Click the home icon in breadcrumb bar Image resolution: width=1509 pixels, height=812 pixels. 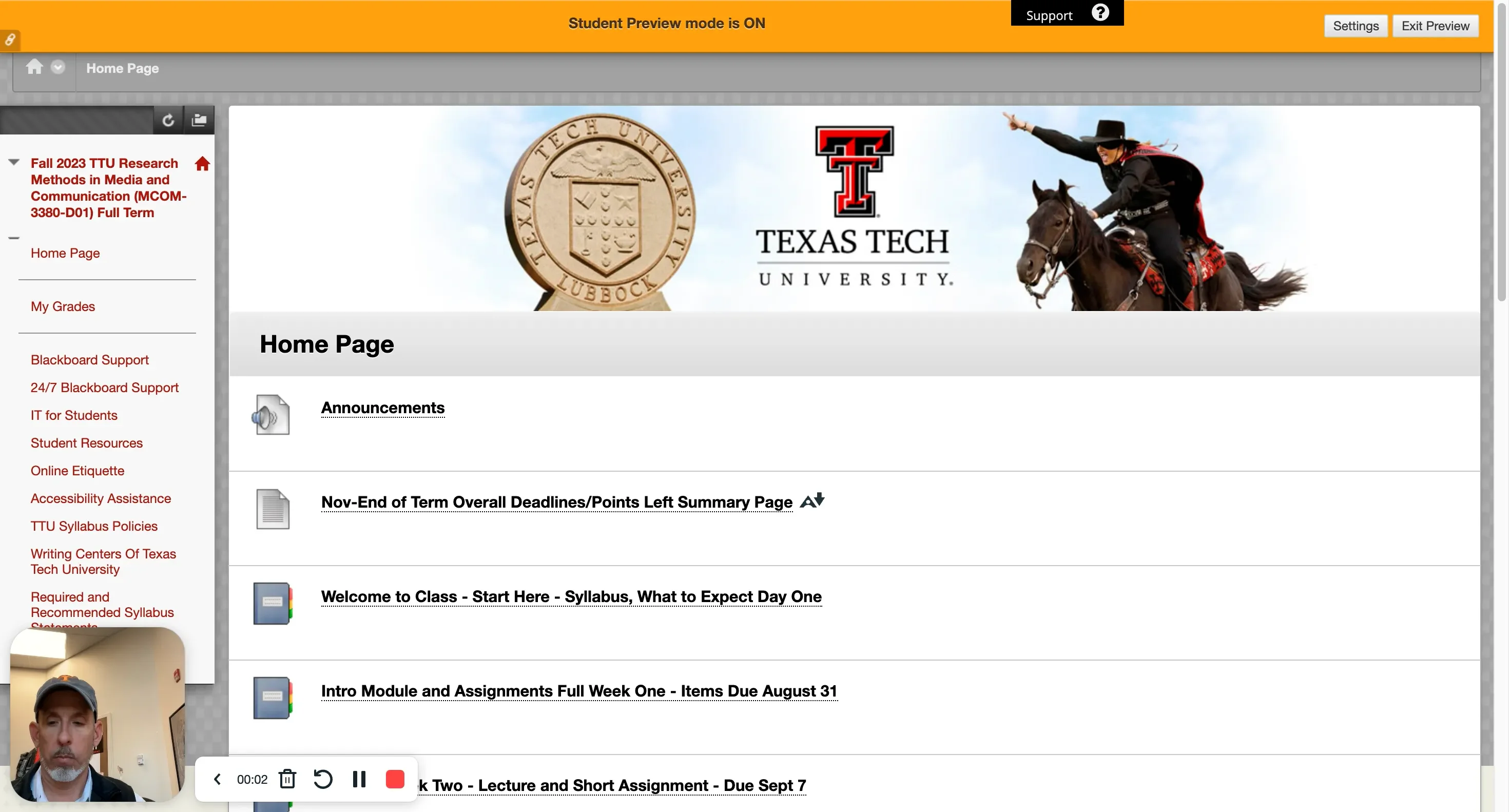[x=34, y=67]
